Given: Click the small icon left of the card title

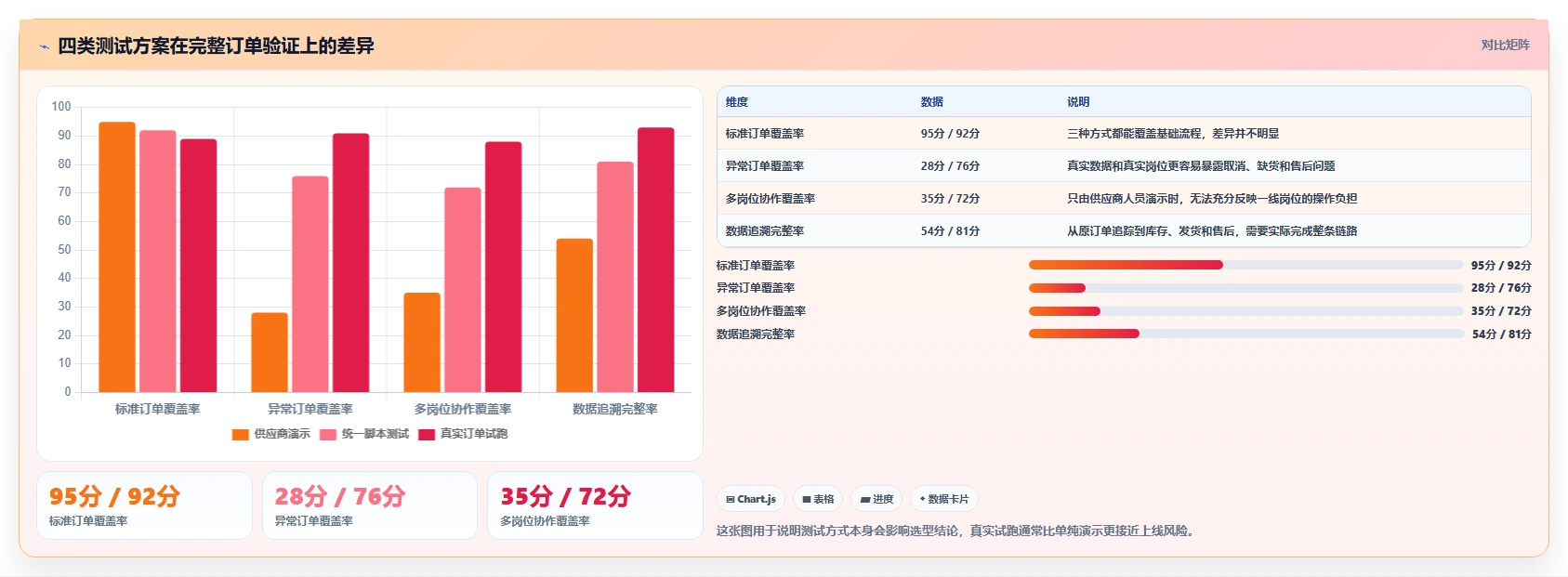Looking at the screenshot, I should click(x=44, y=46).
